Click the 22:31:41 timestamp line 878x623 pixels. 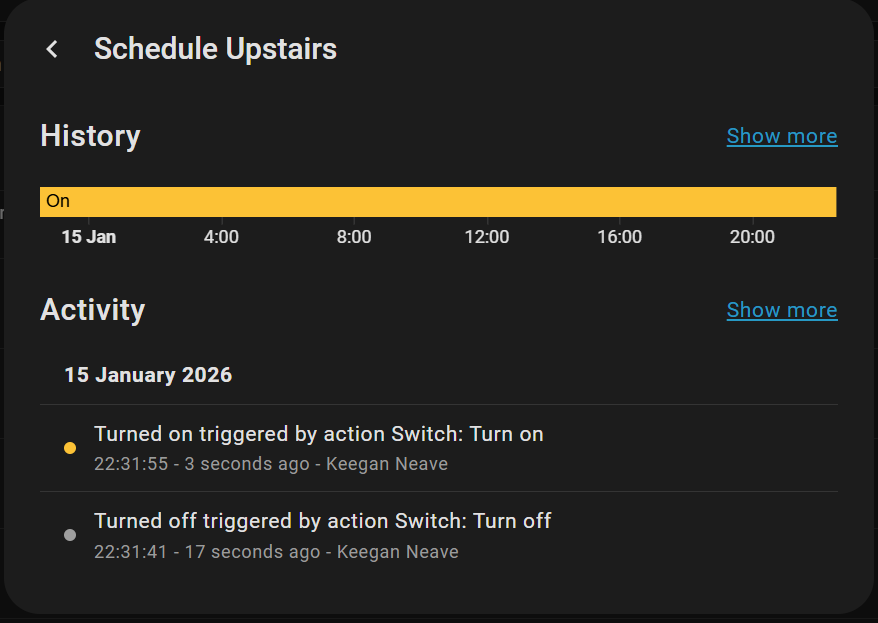click(276, 551)
